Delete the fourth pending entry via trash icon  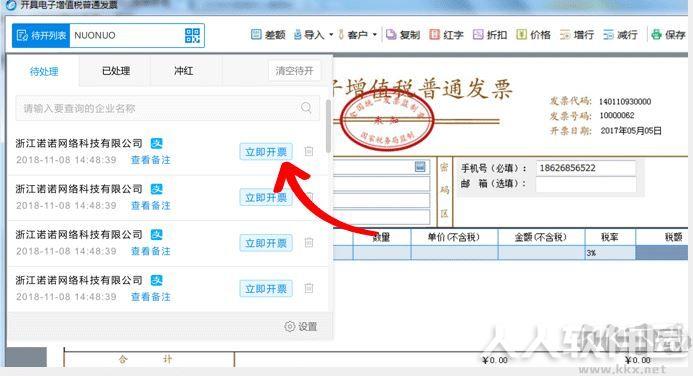309,288
